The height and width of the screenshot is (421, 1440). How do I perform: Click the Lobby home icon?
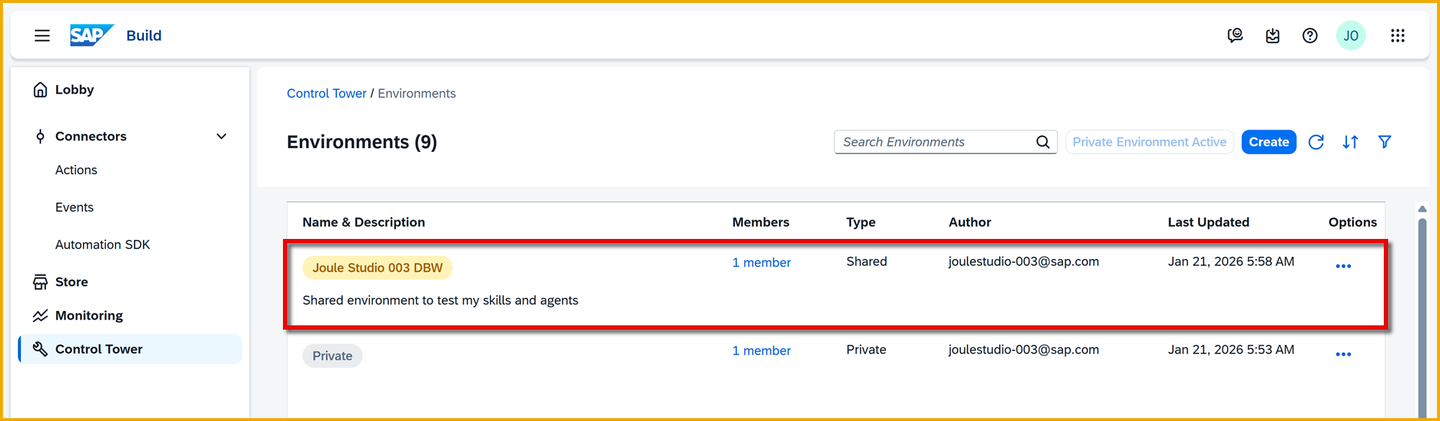[x=40, y=90]
